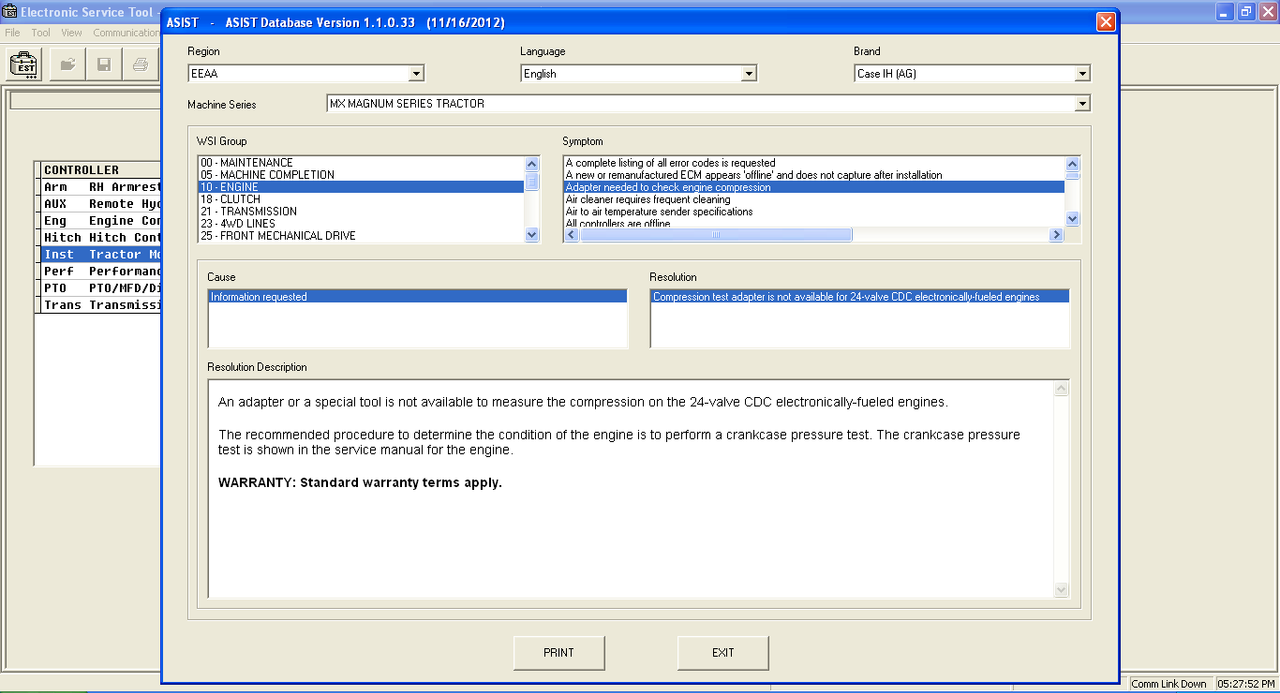Select 00 - MAINTENANCE group
Image resolution: width=1280 pixels, height=693 pixels.
(x=361, y=163)
